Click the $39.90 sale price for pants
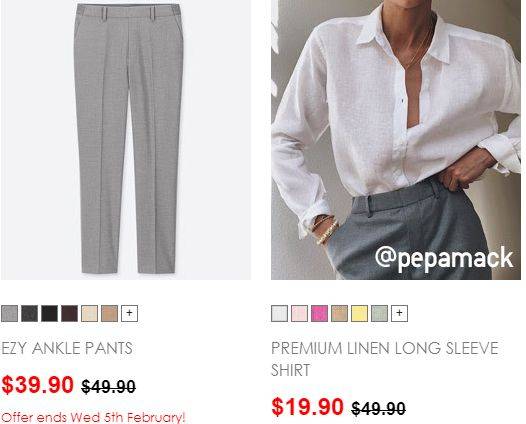This screenshot has width=526, height=424. (x=37, y=385)
